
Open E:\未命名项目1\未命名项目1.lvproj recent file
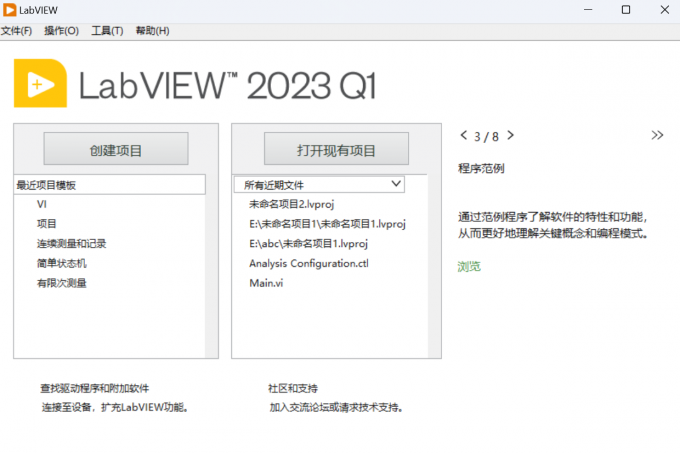(x=327, y=224)
